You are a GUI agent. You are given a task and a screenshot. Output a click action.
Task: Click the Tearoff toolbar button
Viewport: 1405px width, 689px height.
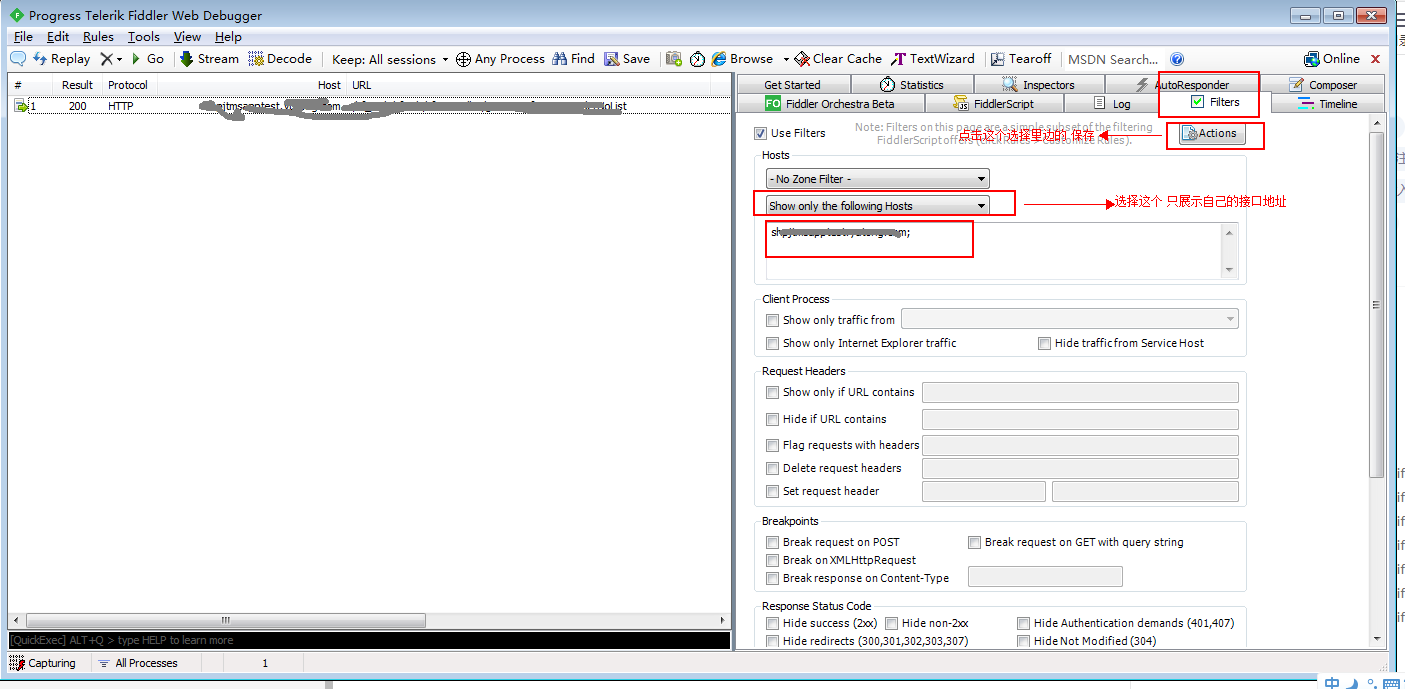tap(1021, 59)
